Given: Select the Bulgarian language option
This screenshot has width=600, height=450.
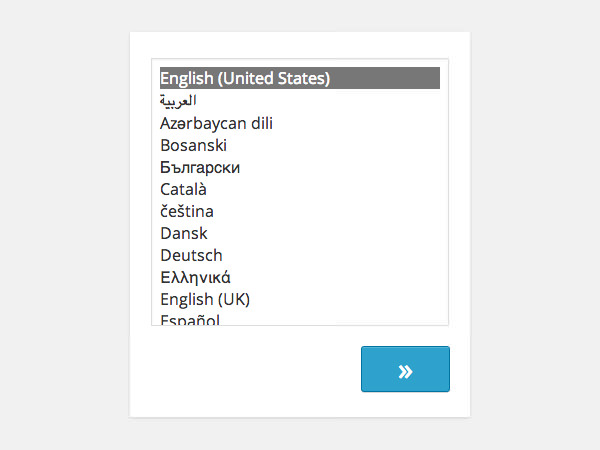Looking at the screenshot, I should point(199,167).
